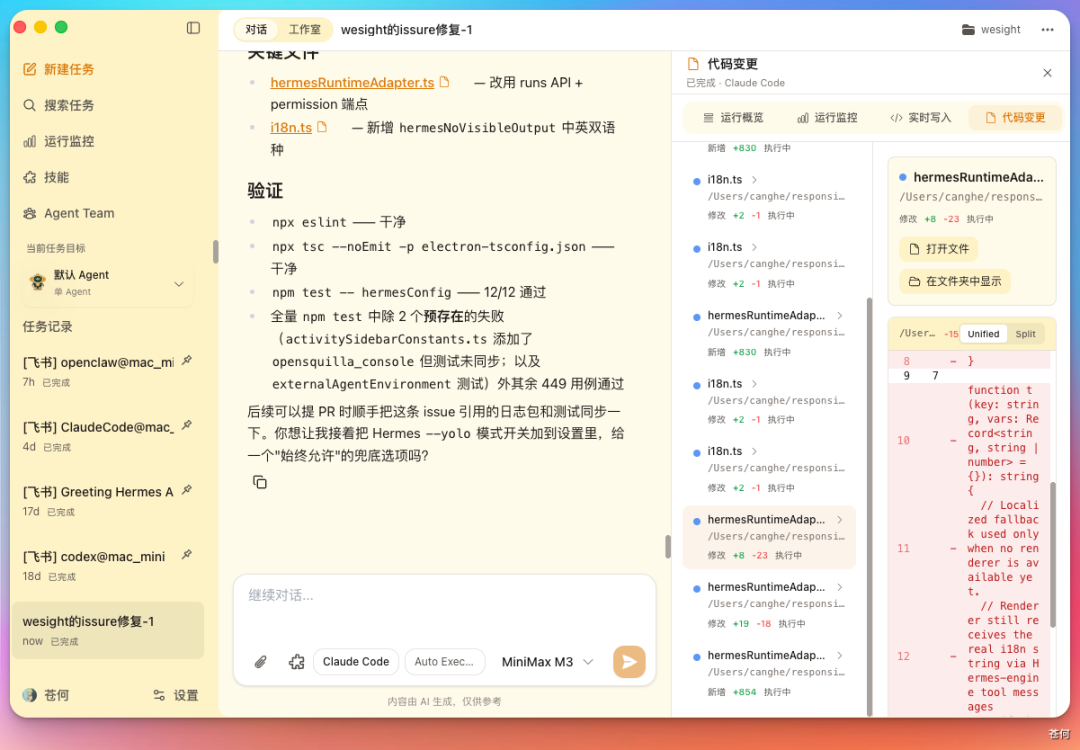Click file icon beside hermesRuntimeAdapter.ts link

coord(445,82)
